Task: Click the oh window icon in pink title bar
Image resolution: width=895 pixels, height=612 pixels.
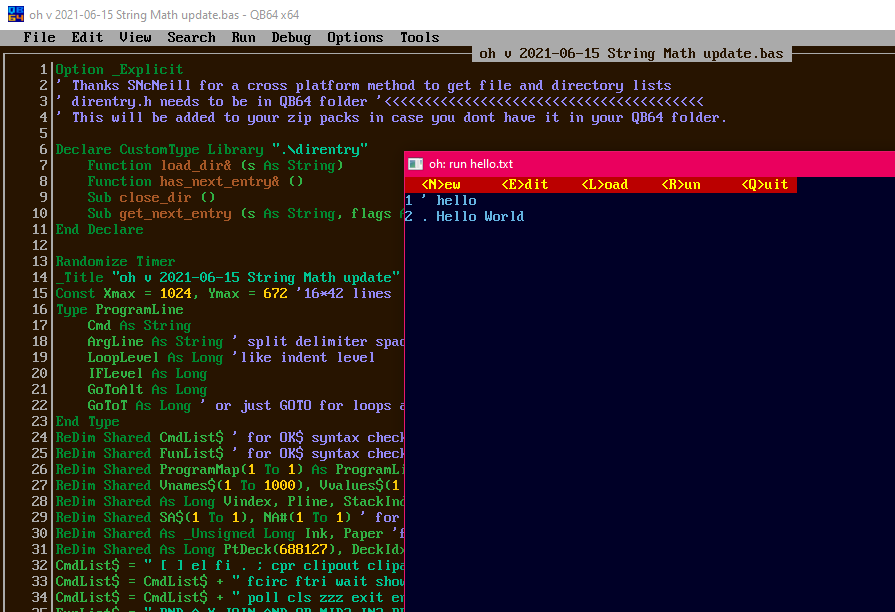Action: coord(416,164)
